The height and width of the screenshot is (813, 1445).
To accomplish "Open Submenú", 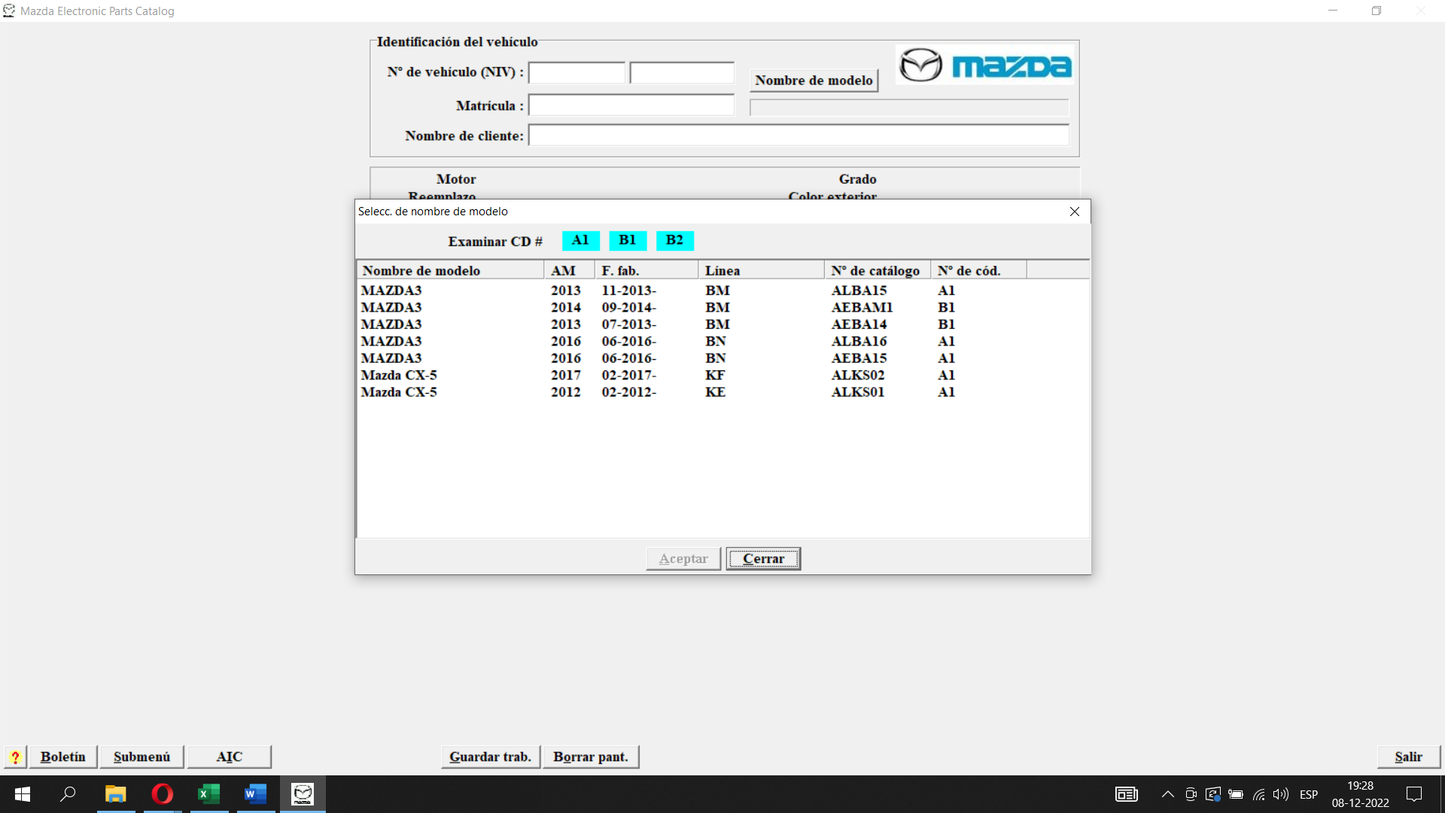I will (x=142, y=757).
